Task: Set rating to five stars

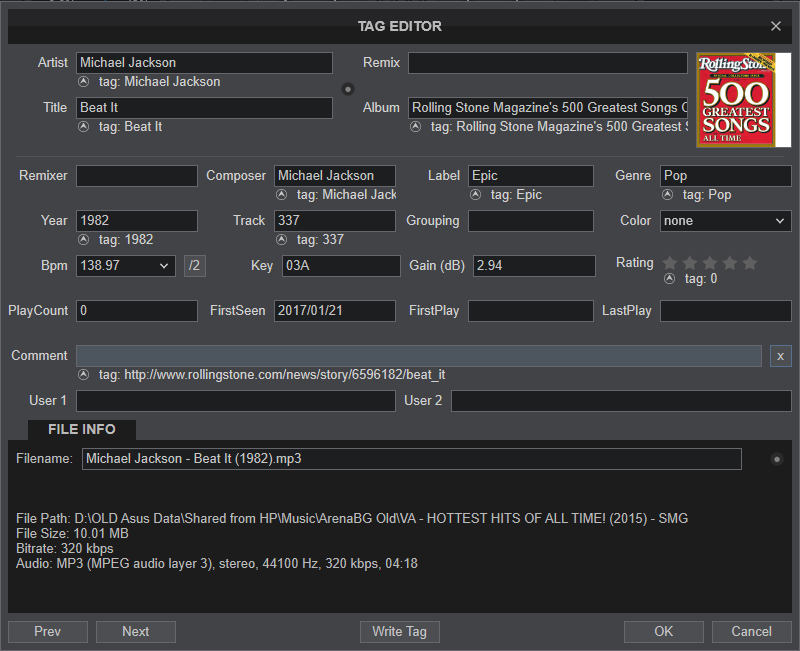Action: [x=749, y=263]
